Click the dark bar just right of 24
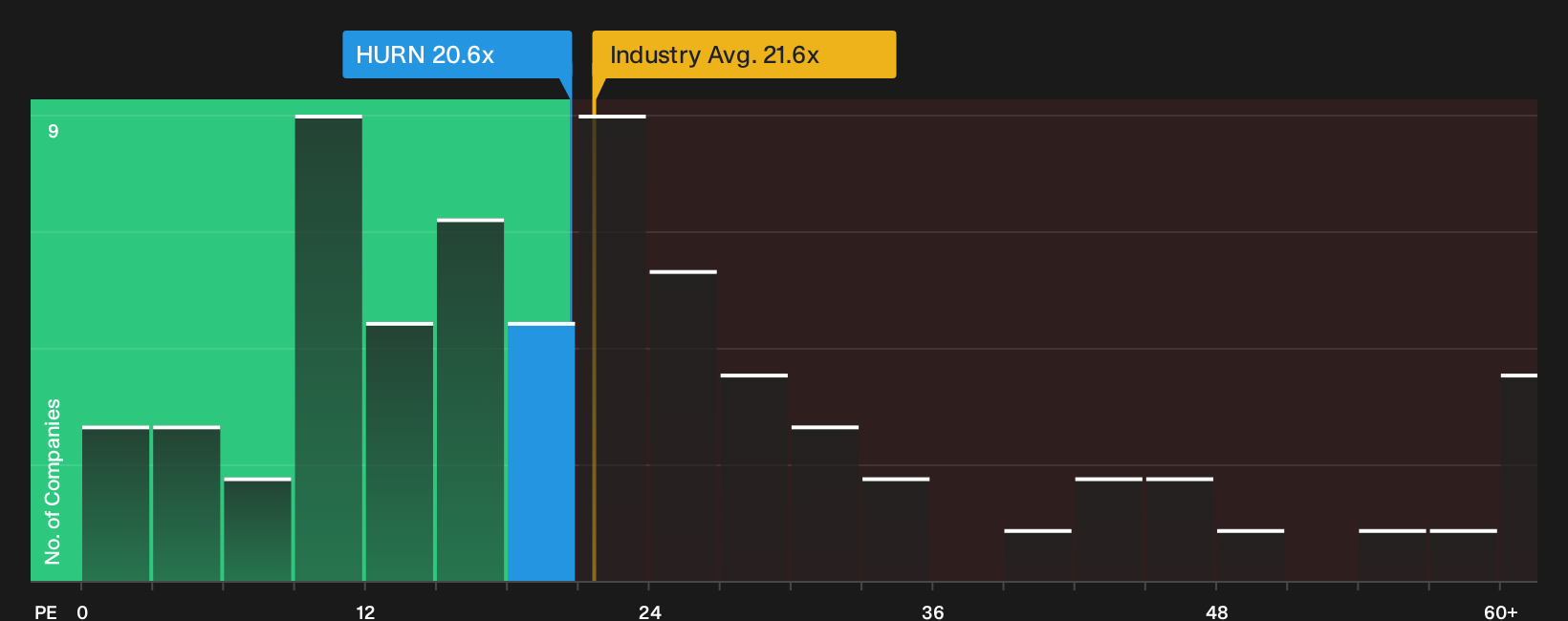 (x=683, y=426)
